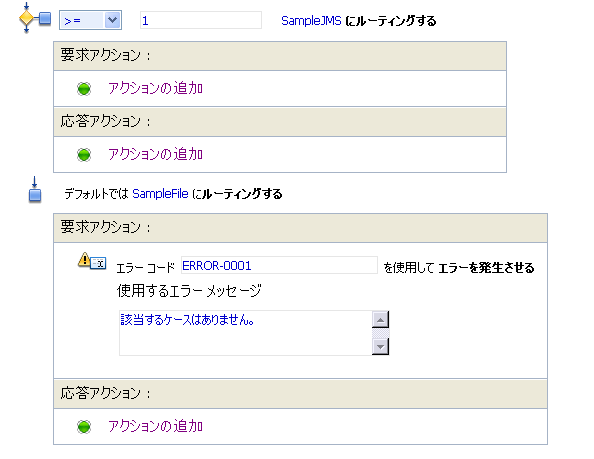
Task: Add action under SampleJMS request actions
Action: (x=155, y=88)
